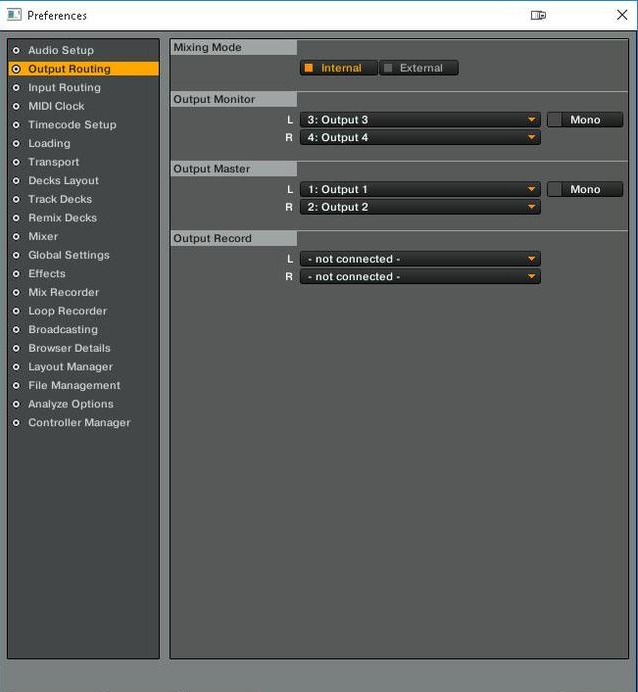Click the bullet icon beside Effects

(x=16, y=274)
